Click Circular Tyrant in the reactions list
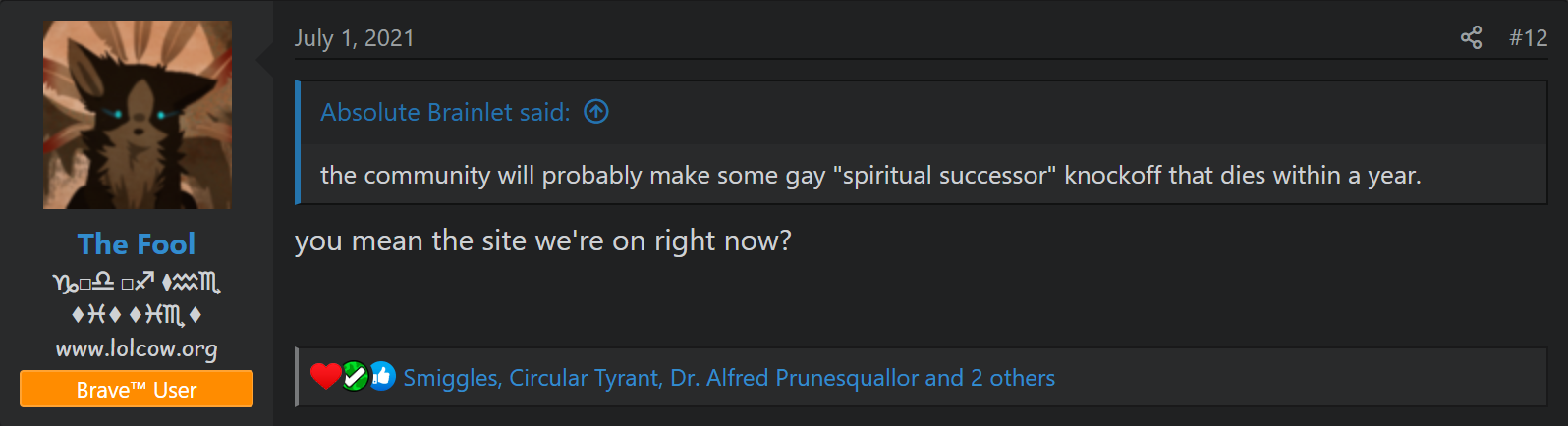 click(x=585, y=378)
